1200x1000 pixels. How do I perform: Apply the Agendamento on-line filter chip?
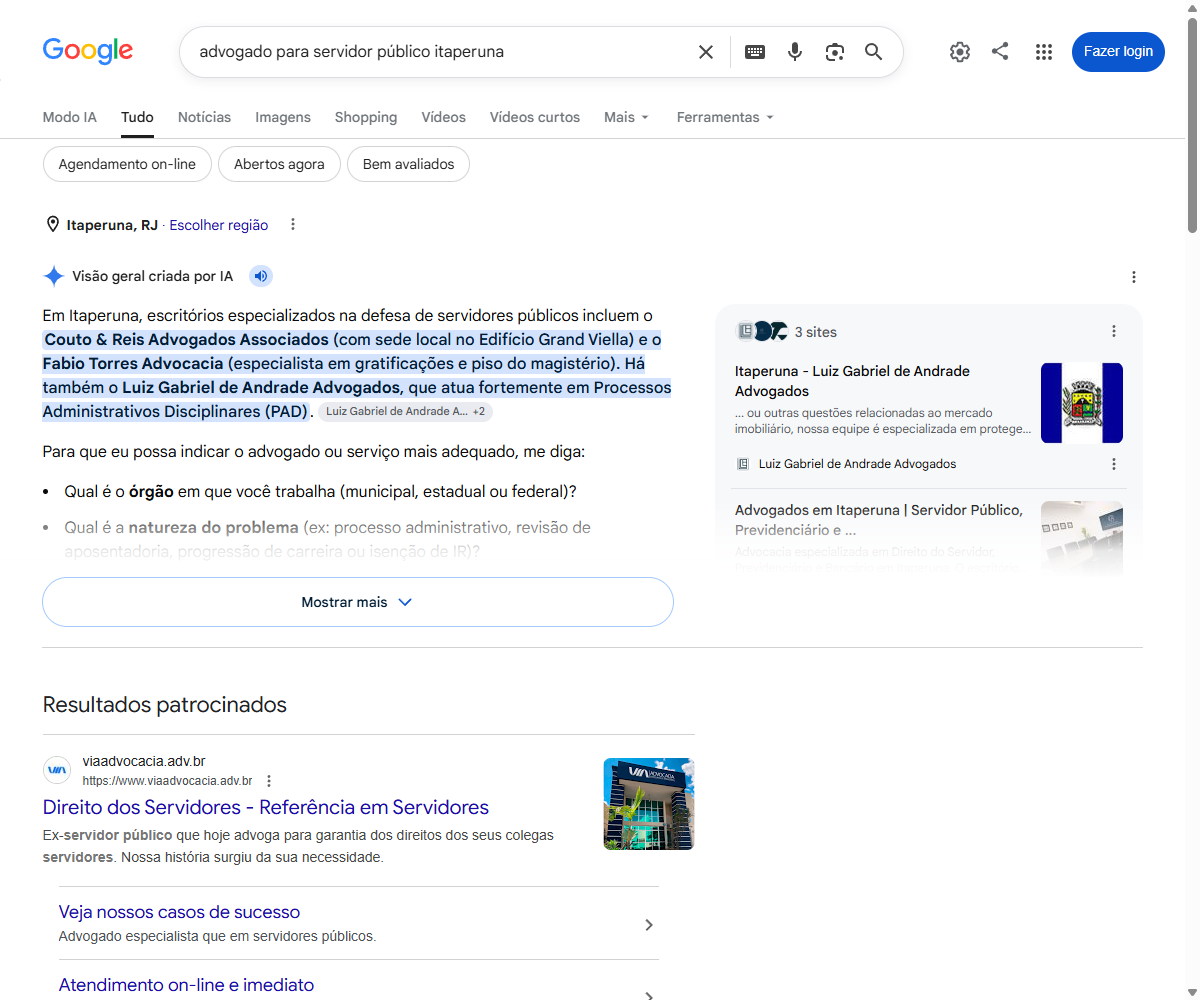tap(127, 164)
